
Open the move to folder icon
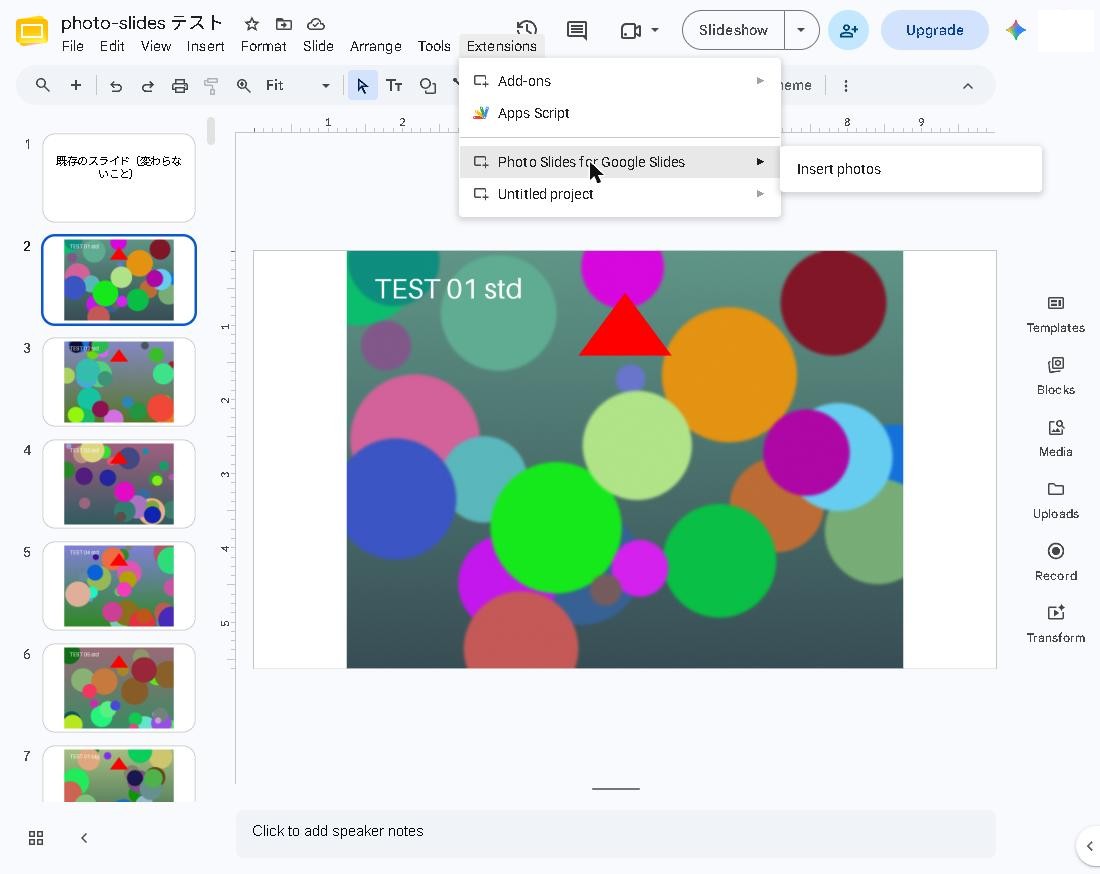(x=283, y=25)
